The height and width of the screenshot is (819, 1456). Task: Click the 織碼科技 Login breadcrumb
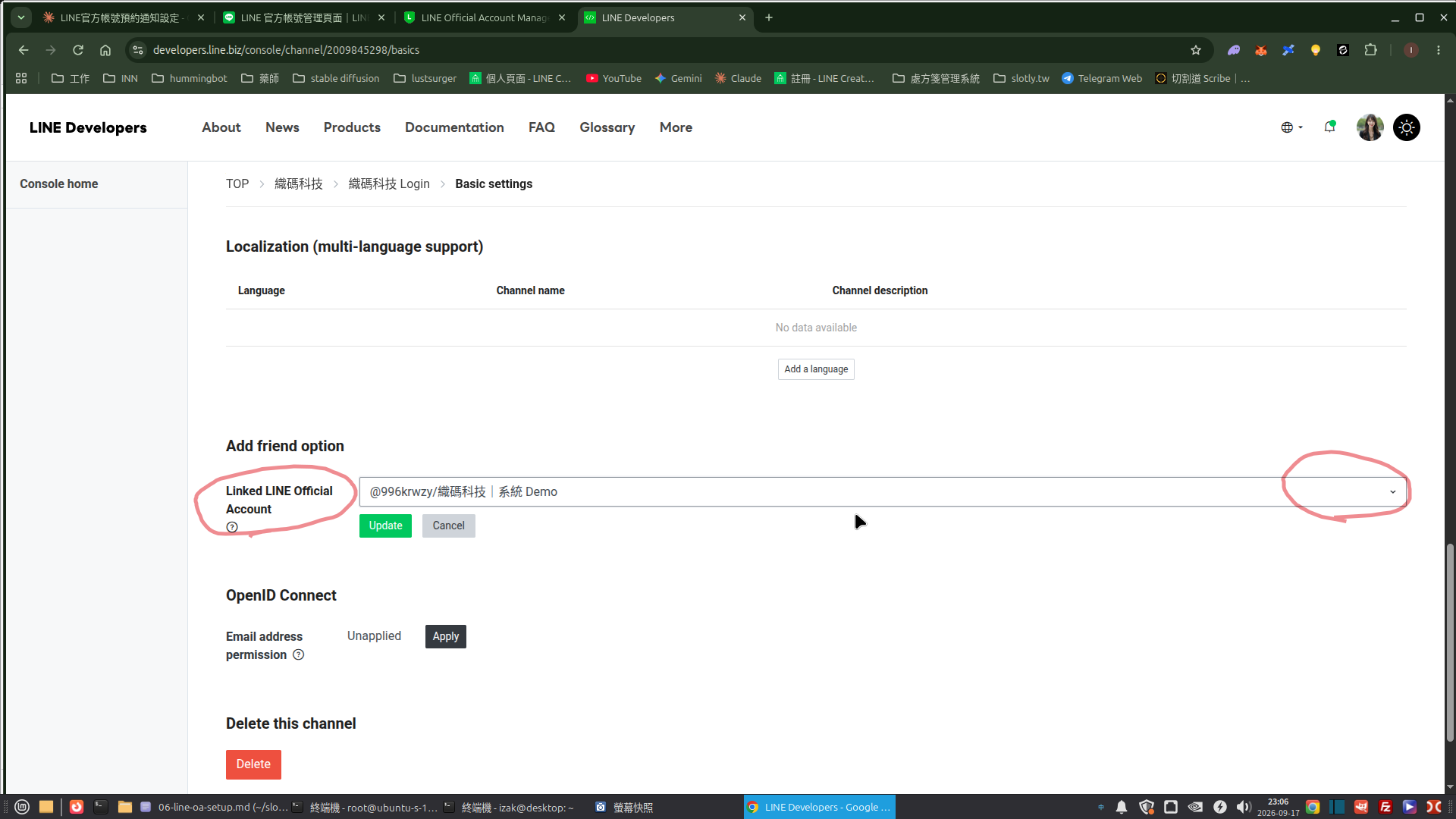389,184
